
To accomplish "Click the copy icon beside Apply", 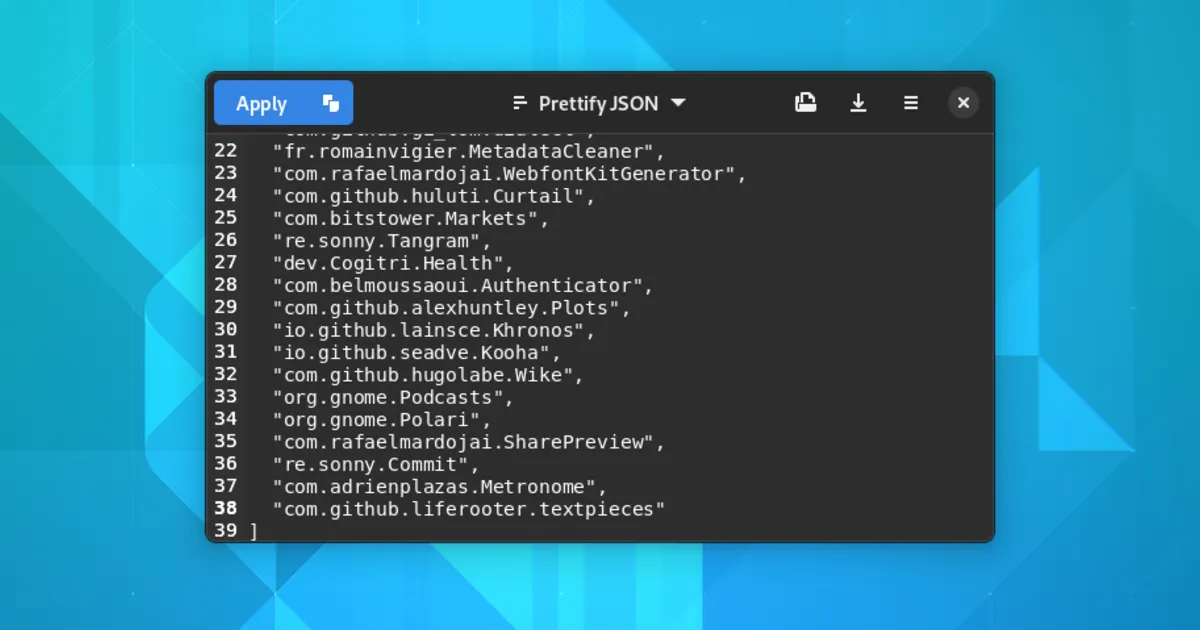I will tap(331, 103).
